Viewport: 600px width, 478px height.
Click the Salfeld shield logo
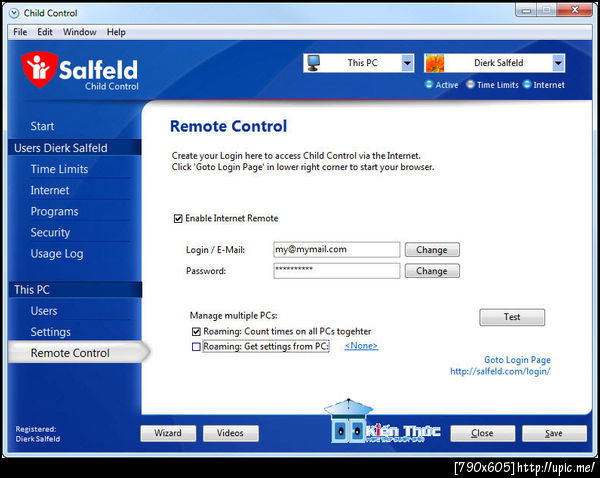point(39,70)
